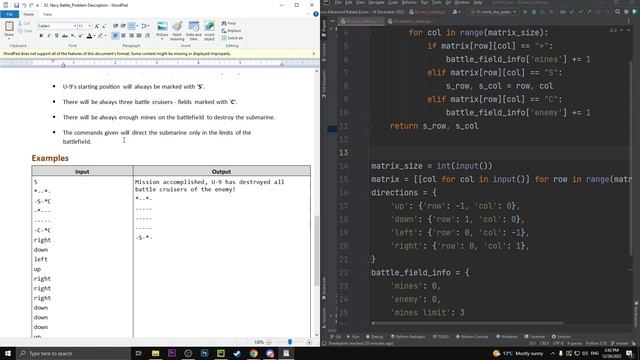
Task: Click Select all in Editing group
Action: [x=232, y=38]
